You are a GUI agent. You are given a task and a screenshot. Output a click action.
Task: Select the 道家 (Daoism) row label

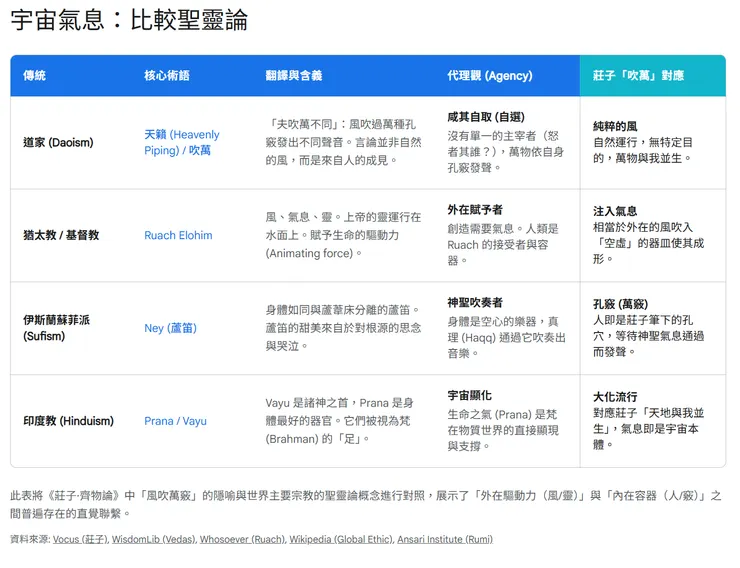pos(58,142)
